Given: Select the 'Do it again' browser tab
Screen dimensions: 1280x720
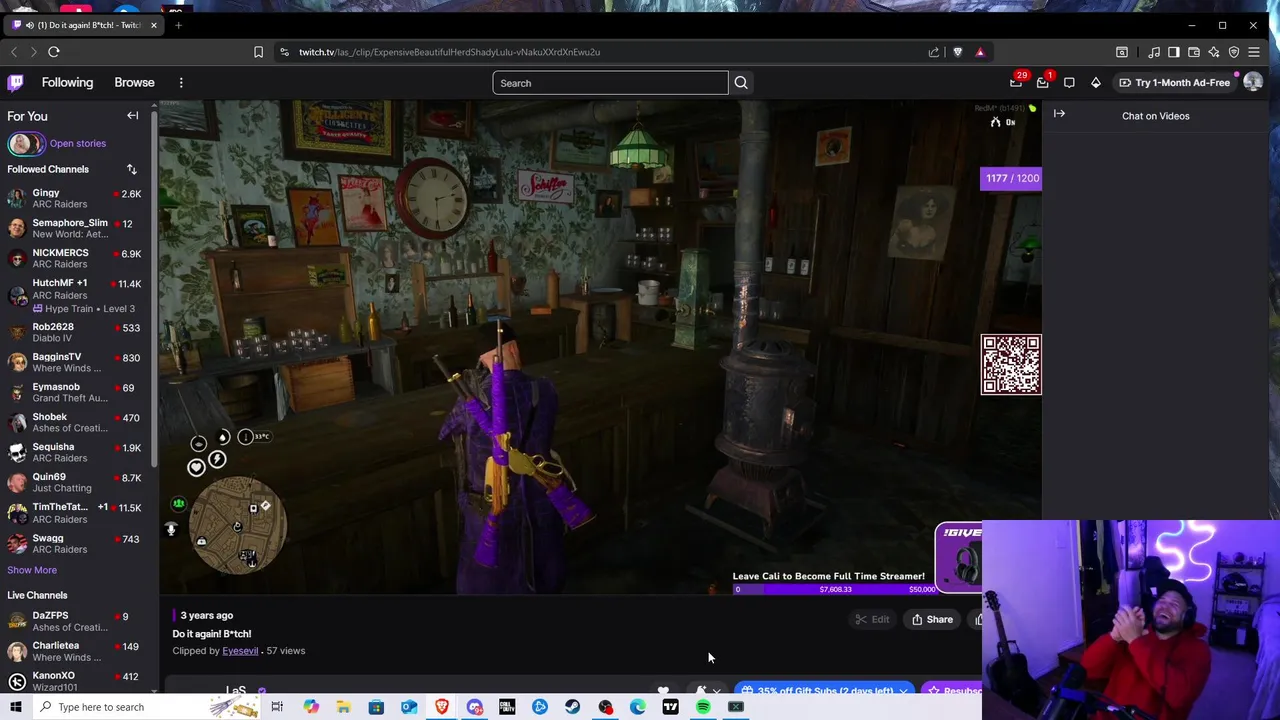Looking at the screenshot, I should [85, 25].
